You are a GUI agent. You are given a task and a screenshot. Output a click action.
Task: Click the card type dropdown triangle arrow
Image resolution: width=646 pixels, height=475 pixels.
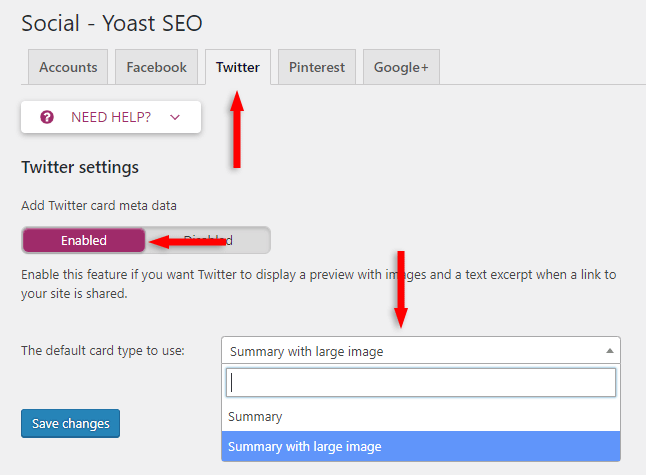pos(609,351)
